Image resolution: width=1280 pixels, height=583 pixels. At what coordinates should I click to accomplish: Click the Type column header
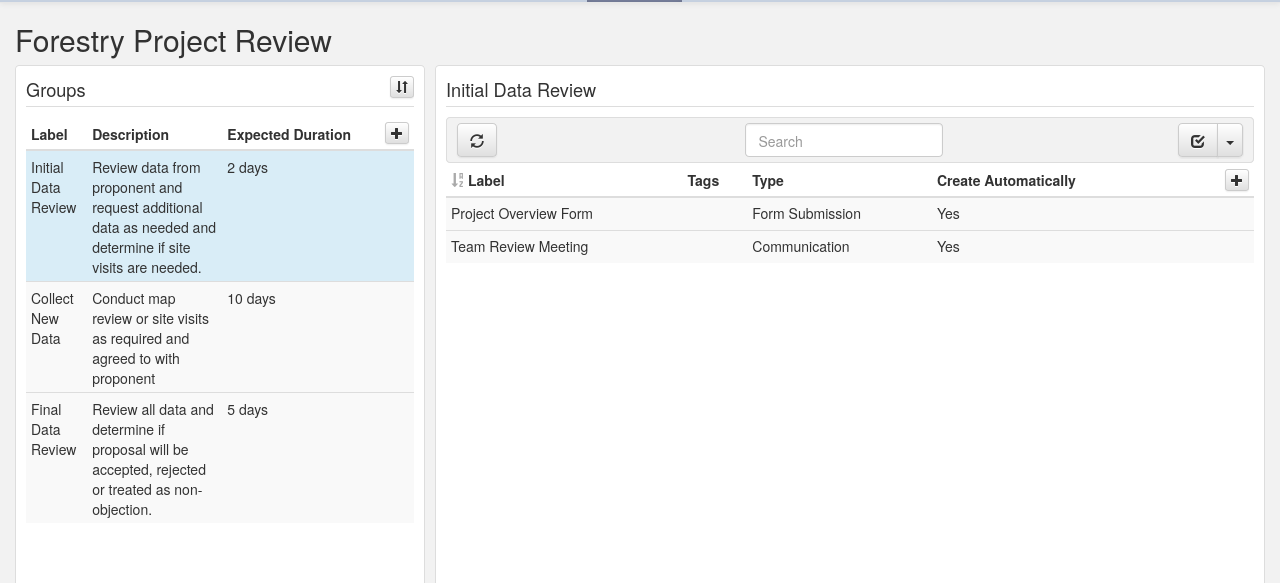pyautogui.click(x=768, y=181)
